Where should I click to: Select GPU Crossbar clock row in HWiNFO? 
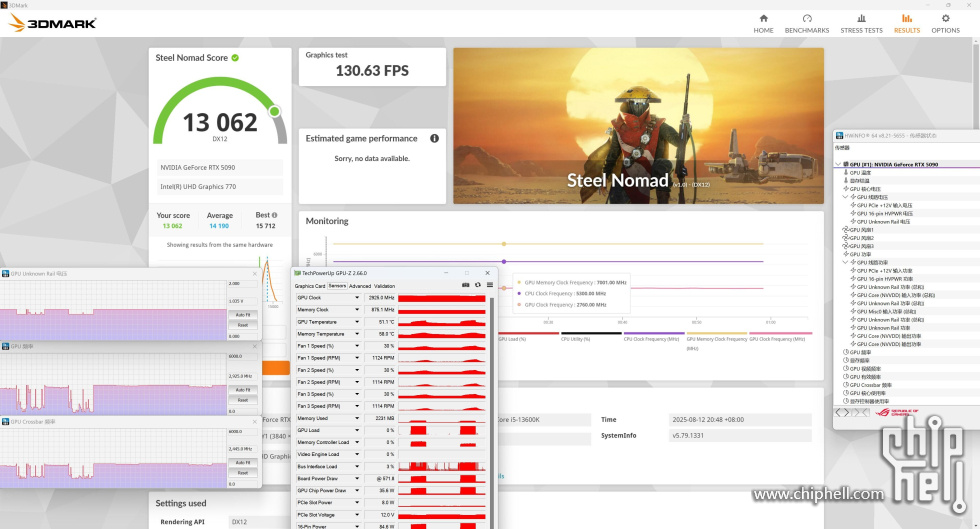pyautogui.click(x=868, y=385)
